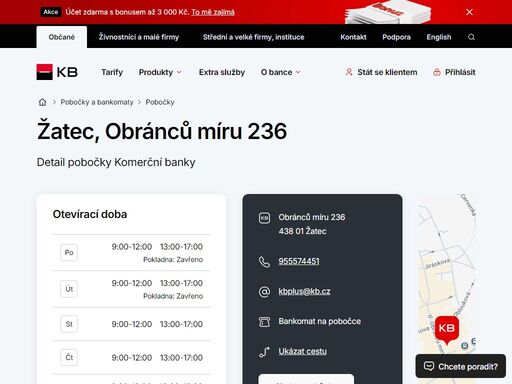
Task: Open the Pobočky breadcrumb
Action: [160, 102]
